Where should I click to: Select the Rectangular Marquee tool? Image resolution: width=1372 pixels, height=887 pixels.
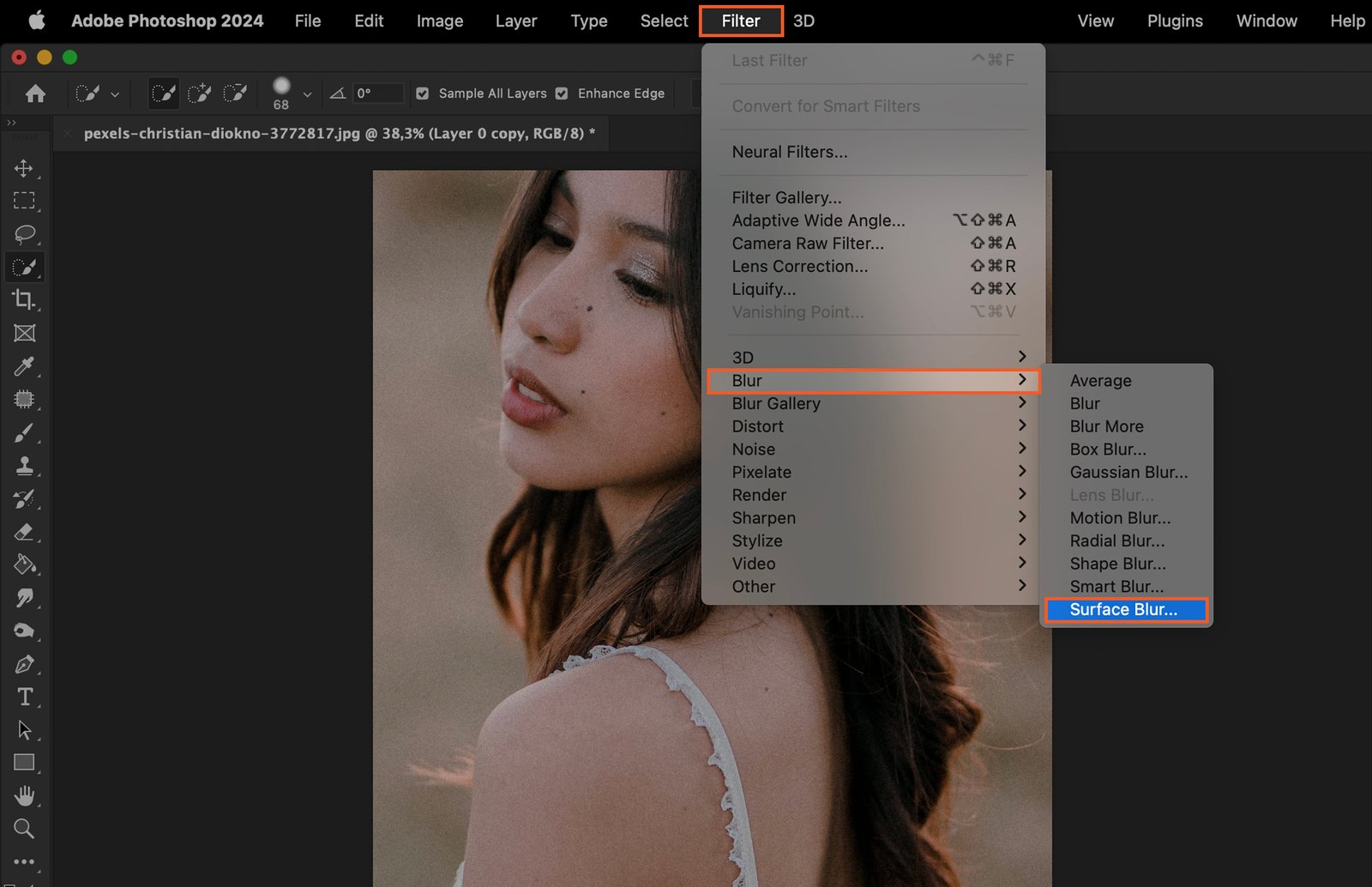24,201
